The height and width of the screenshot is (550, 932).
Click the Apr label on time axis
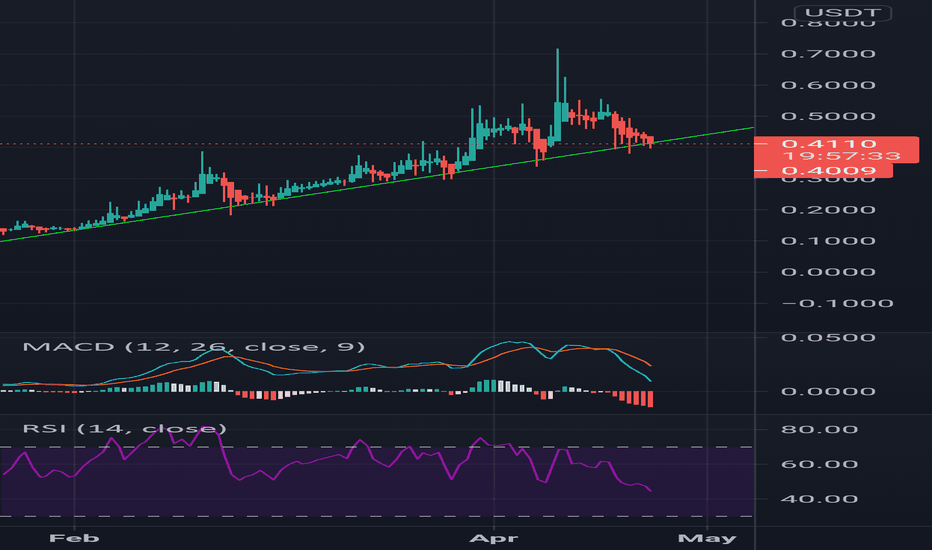click(494, 538)
